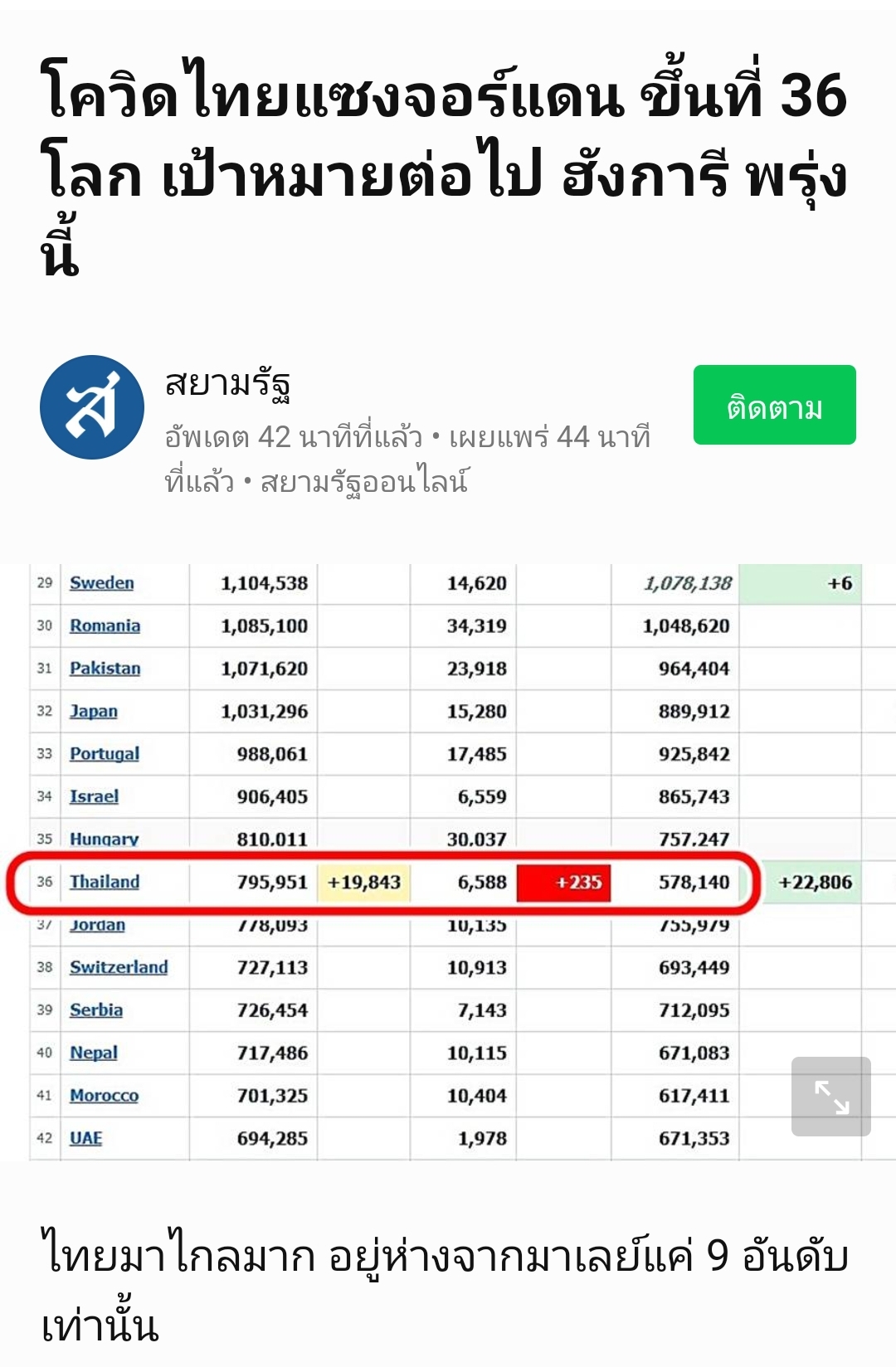This screenshot has height=1367, width=896.
Task: Open the Sweden country link
Action: 101,583
